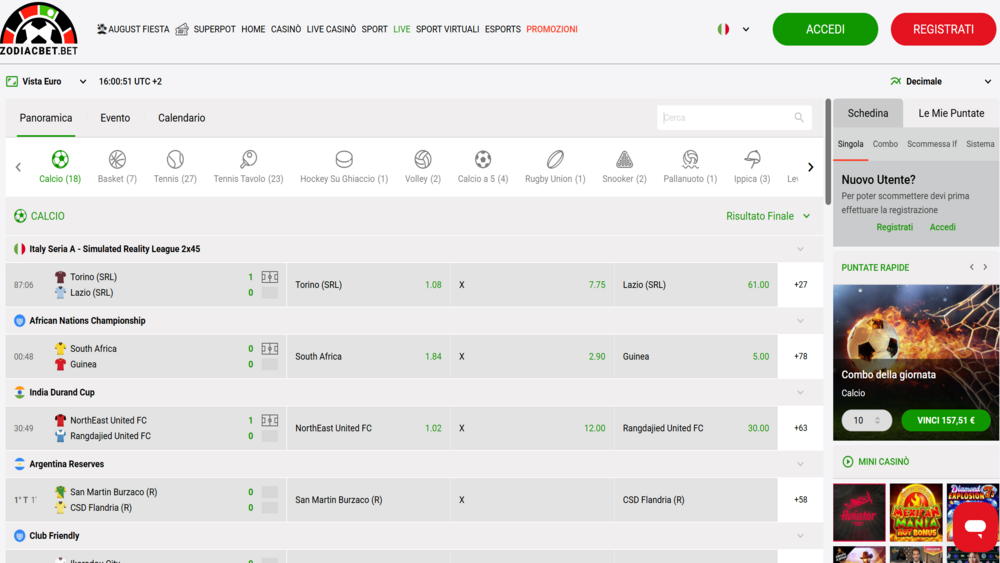The height and width of the screenshot is (563, 1000).
Task: Bet on draw X at 12.00
Action: point(532,428)
